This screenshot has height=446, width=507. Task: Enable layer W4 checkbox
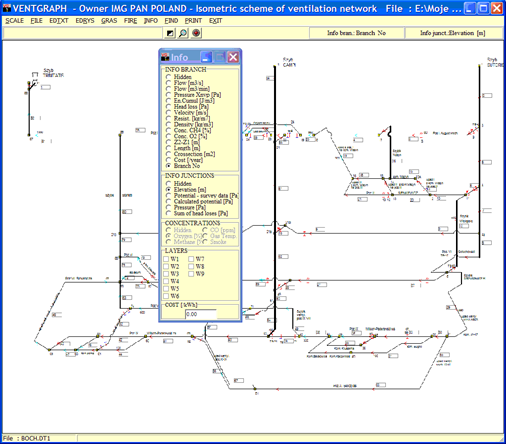click(166, 281)
